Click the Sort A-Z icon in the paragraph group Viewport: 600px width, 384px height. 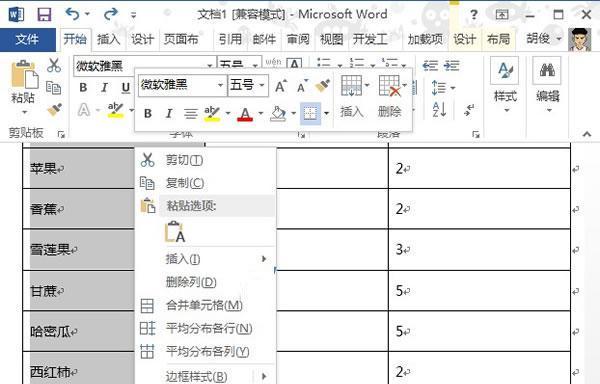tap(439, 110)
